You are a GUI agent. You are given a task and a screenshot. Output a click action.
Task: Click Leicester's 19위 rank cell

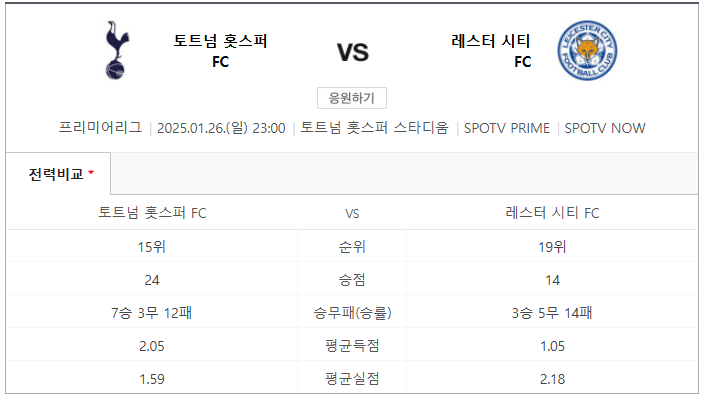point(552,246)
